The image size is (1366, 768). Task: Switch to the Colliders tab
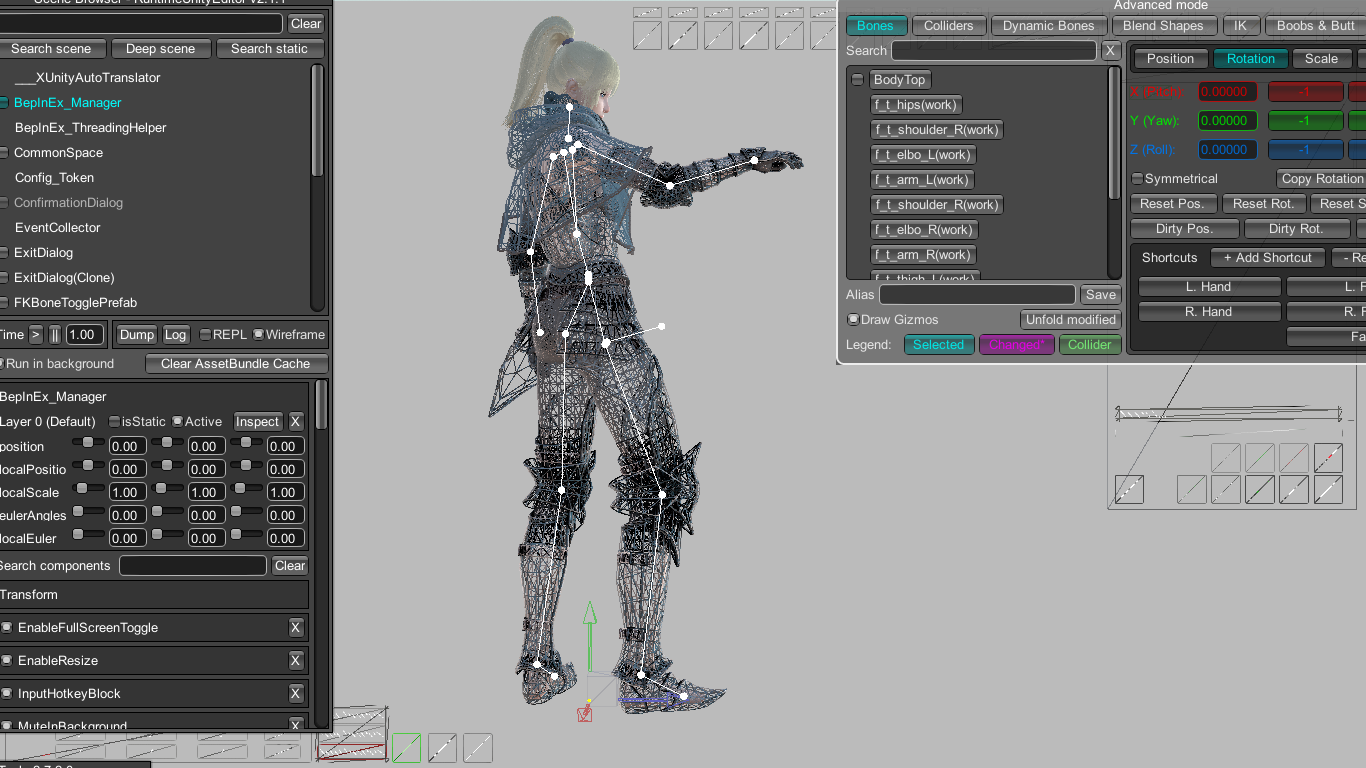point(948,26)
